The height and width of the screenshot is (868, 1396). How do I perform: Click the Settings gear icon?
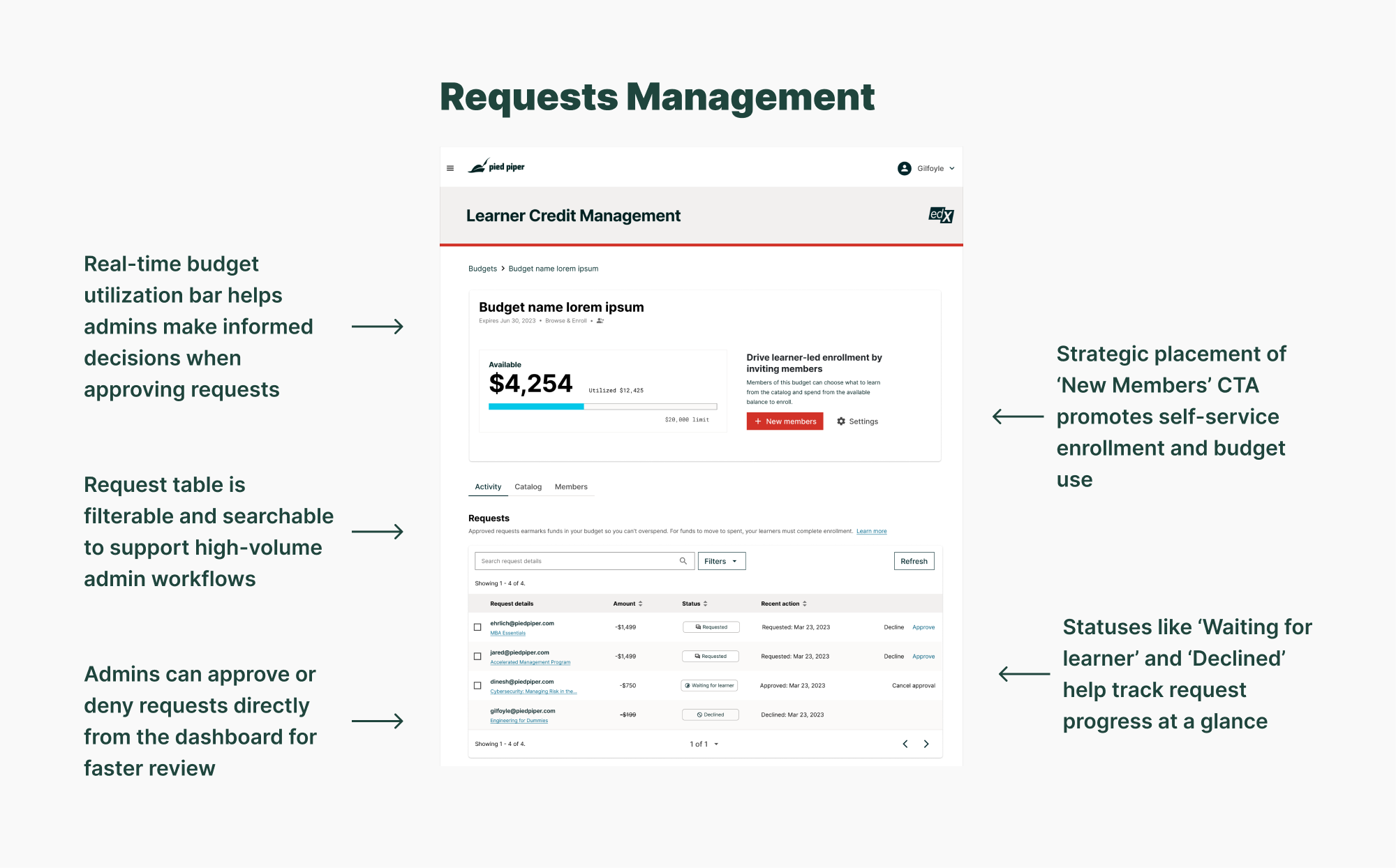tap(841, 421)
